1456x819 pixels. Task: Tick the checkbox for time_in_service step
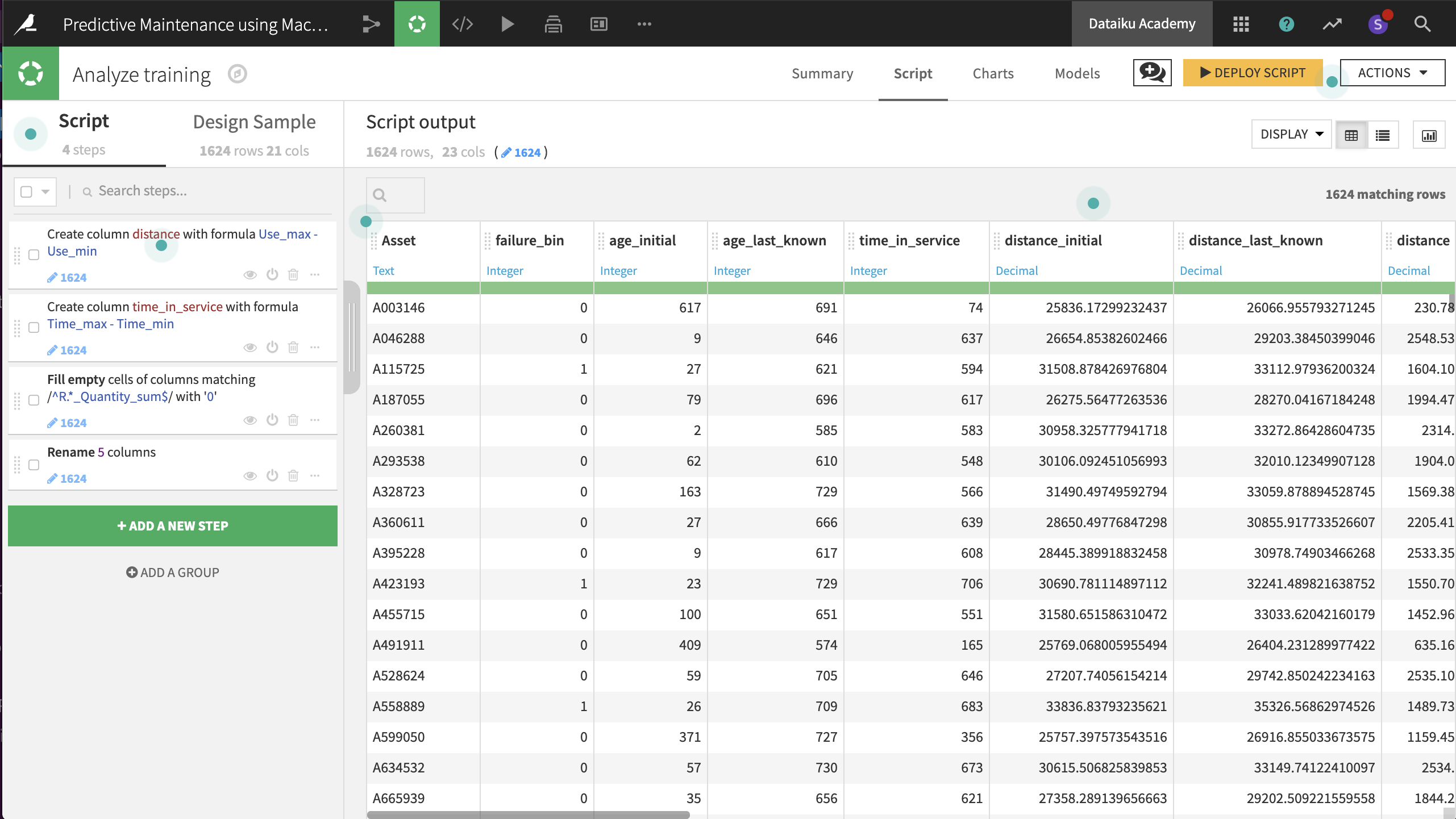click(34, 328)
